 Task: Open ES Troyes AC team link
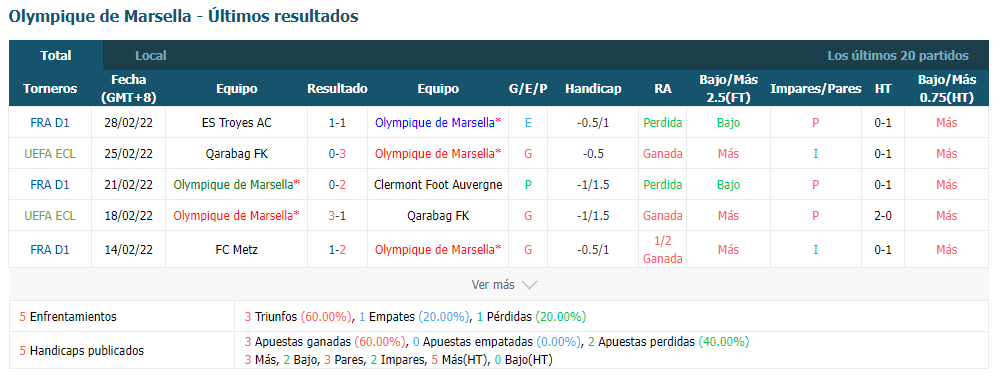(x=237, y=122)
